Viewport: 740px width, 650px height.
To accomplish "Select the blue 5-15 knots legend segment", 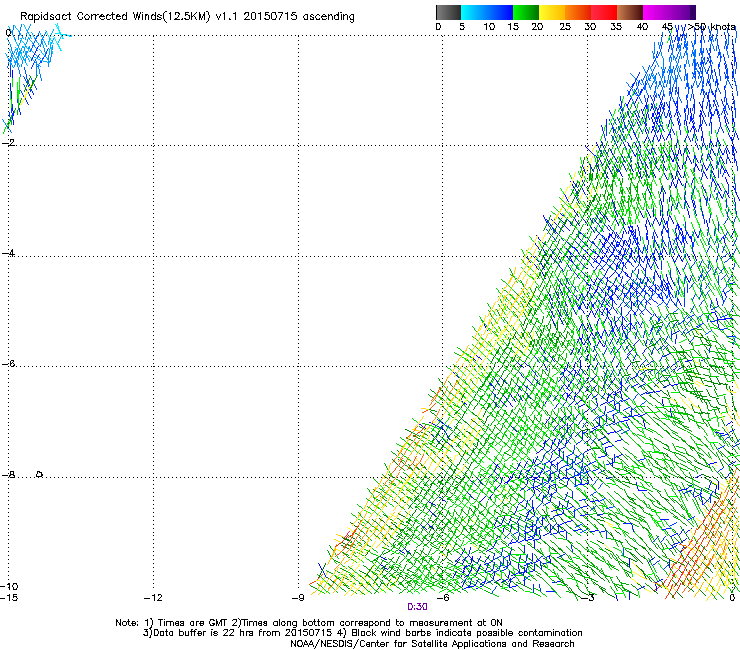I will [487, 12].
